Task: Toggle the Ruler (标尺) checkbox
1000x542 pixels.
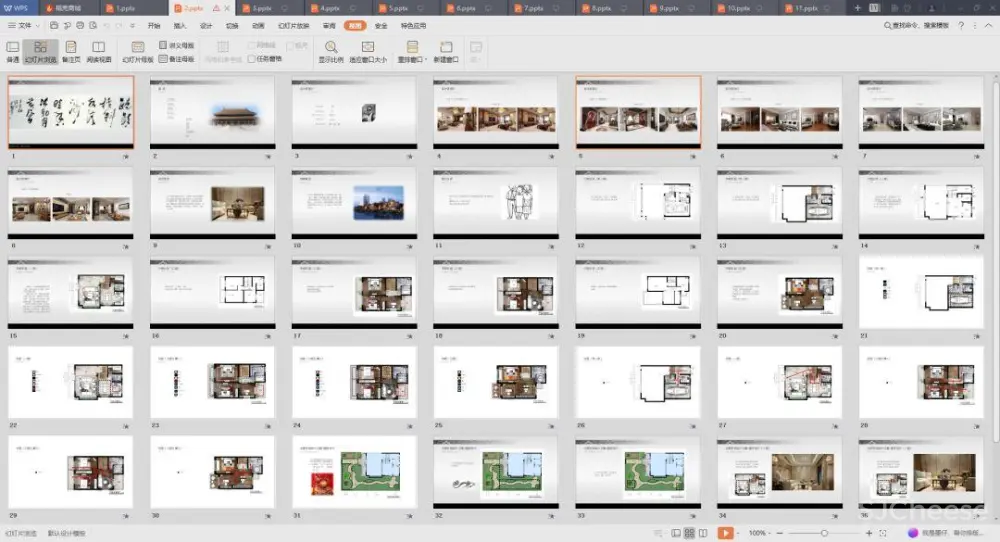Action: 289,45
